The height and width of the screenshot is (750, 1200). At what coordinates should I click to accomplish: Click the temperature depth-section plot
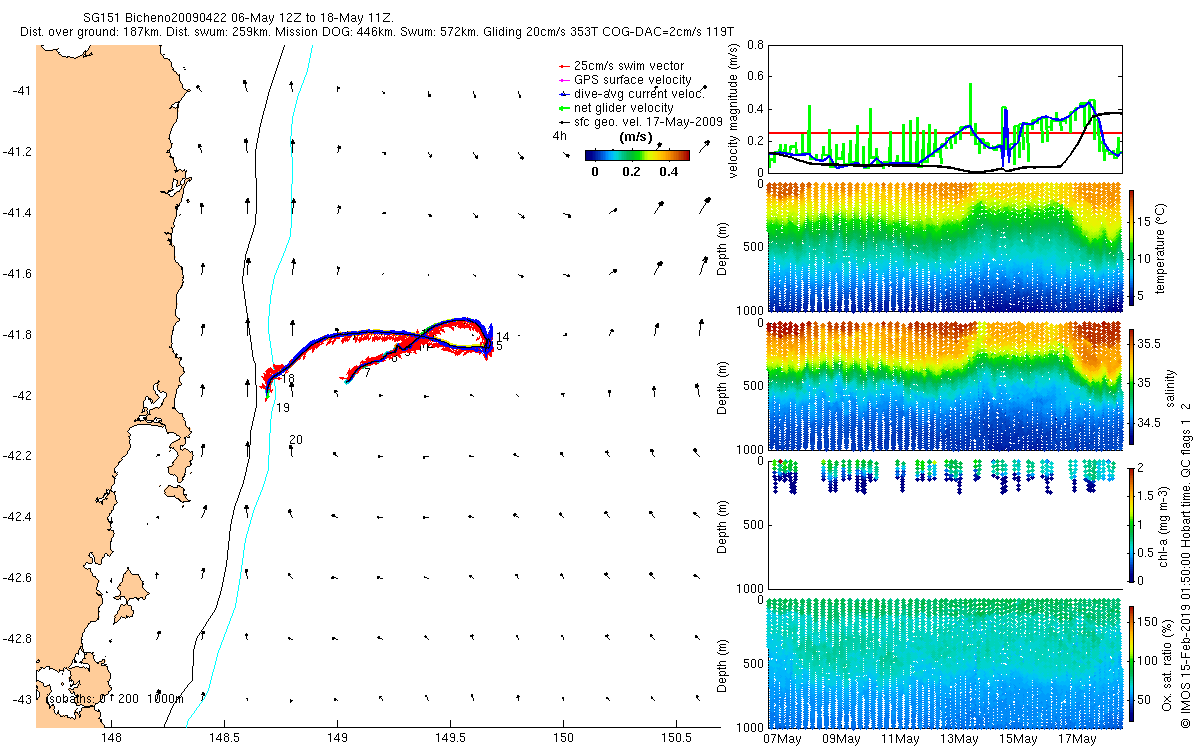pyautogui.click(x=944, y=246)
